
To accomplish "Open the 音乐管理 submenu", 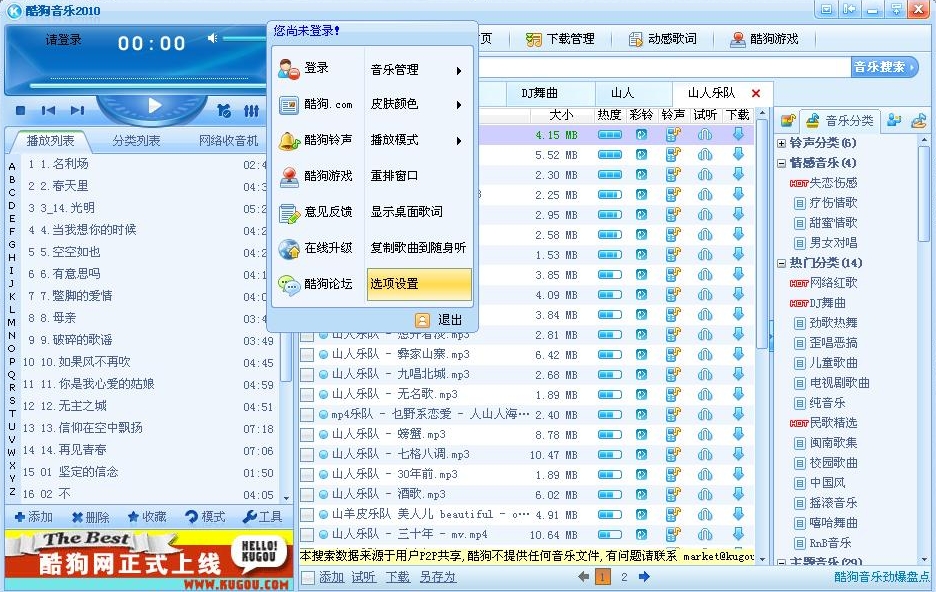I will tap(418, 70).
